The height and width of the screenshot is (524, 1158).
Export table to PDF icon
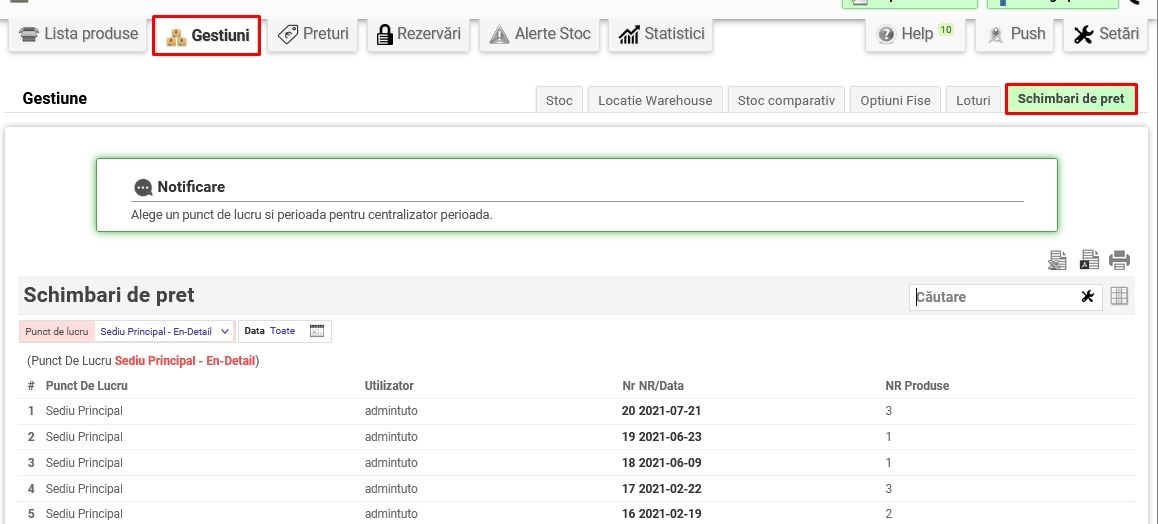[1089, 260]
